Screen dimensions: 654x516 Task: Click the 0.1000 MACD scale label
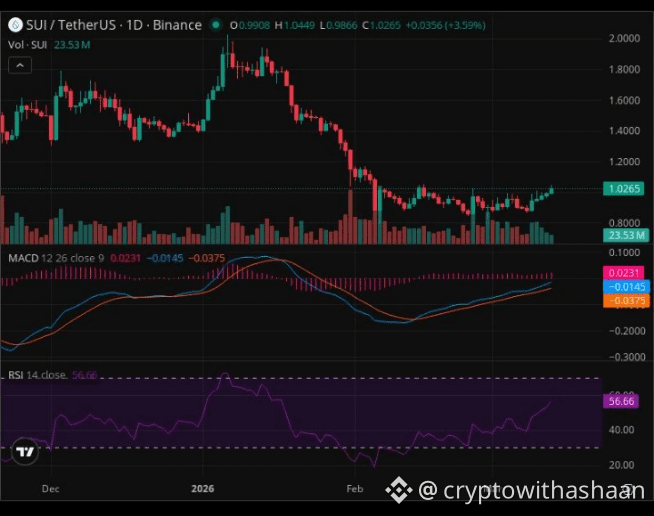pyautogui.click(x=624, y=252)
